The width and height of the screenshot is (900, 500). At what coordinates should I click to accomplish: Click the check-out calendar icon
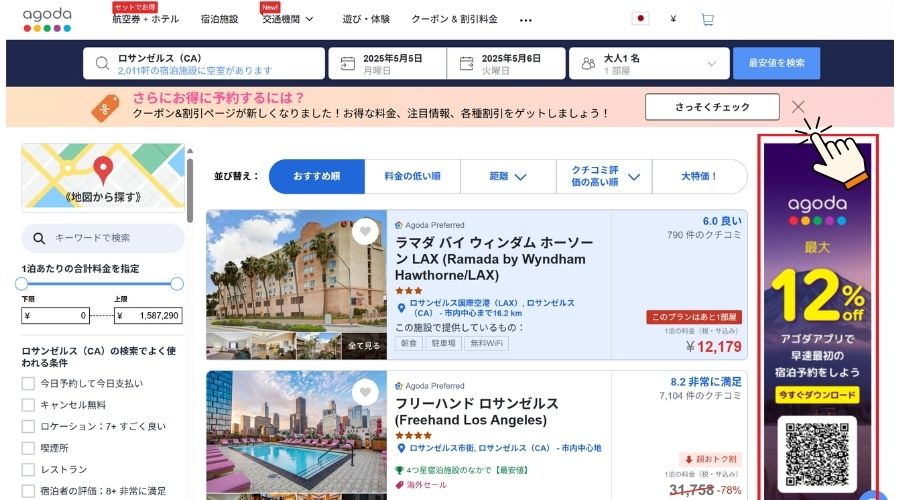tap(466, 63)
